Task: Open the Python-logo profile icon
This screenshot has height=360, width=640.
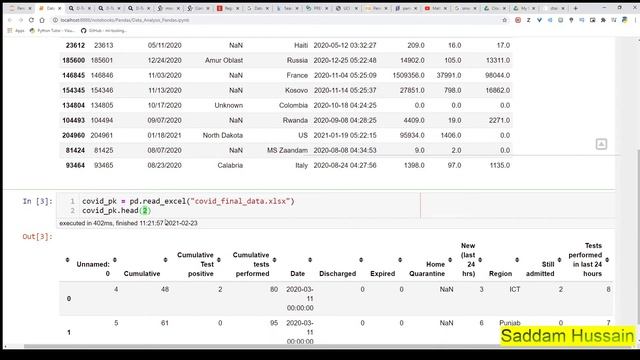Action: coord(624,20)
